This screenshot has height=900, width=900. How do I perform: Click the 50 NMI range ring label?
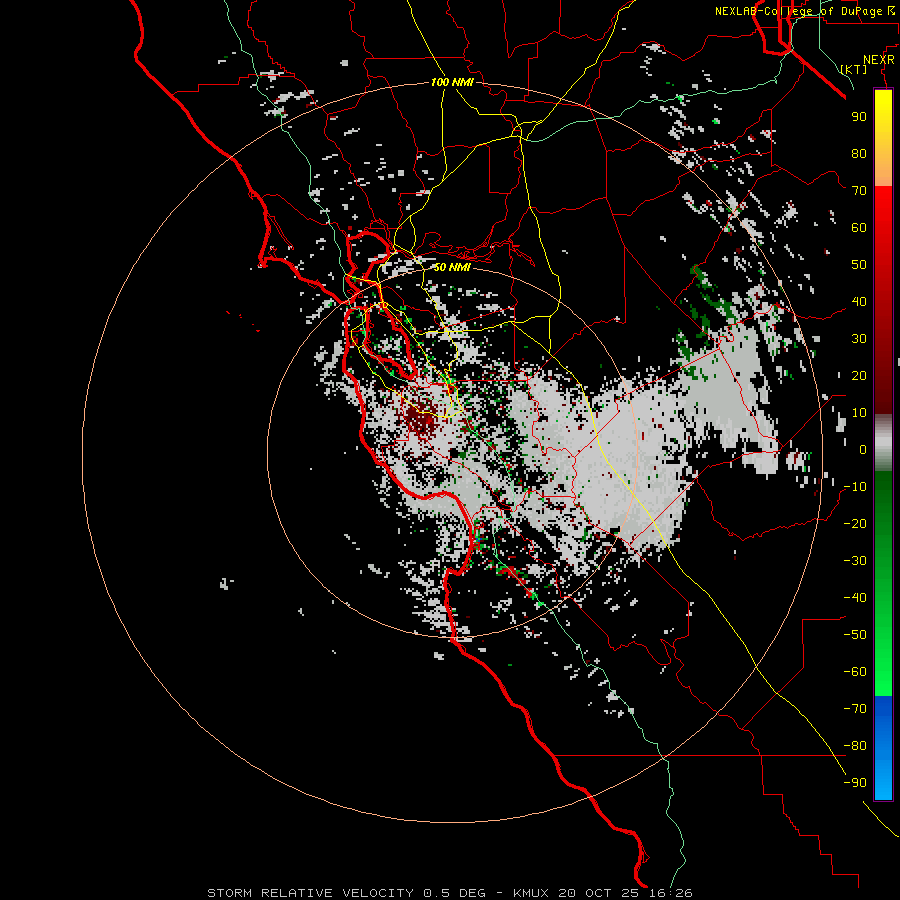point(452,267)
